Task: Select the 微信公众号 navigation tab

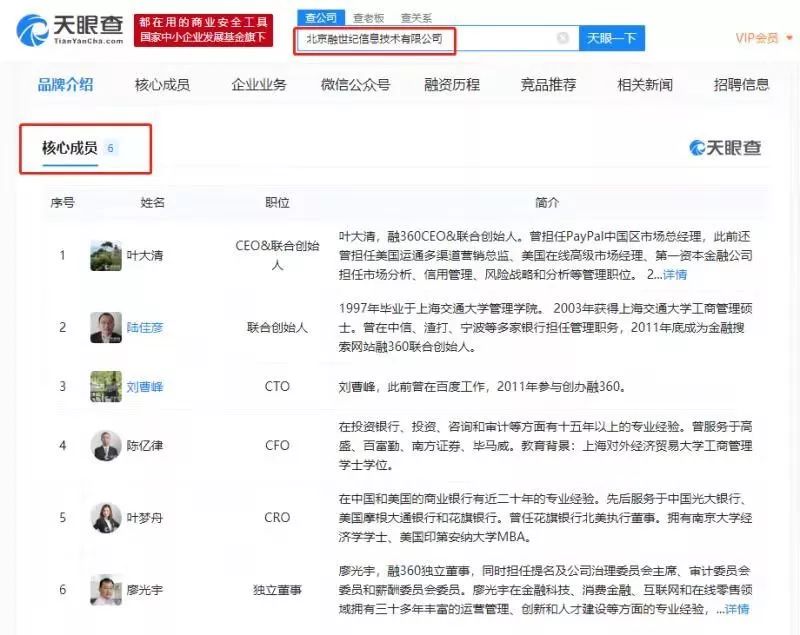Action: point(355,85)
